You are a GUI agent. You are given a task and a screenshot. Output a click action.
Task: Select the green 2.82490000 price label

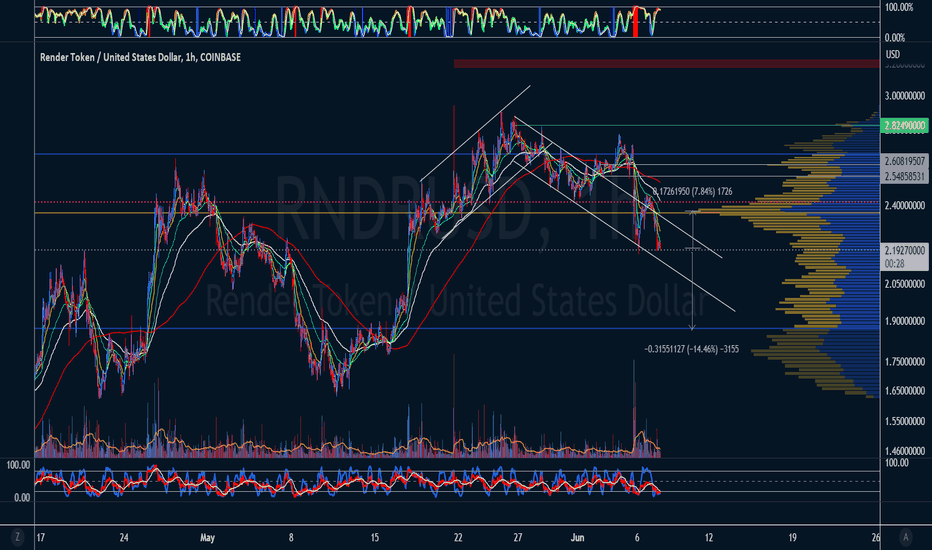pos(904,125)
